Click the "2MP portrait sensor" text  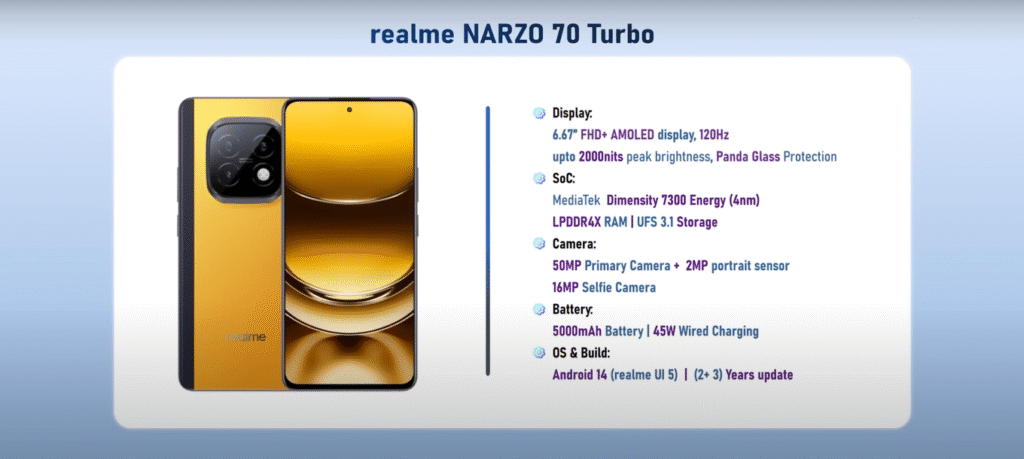[x=737, y=266]
